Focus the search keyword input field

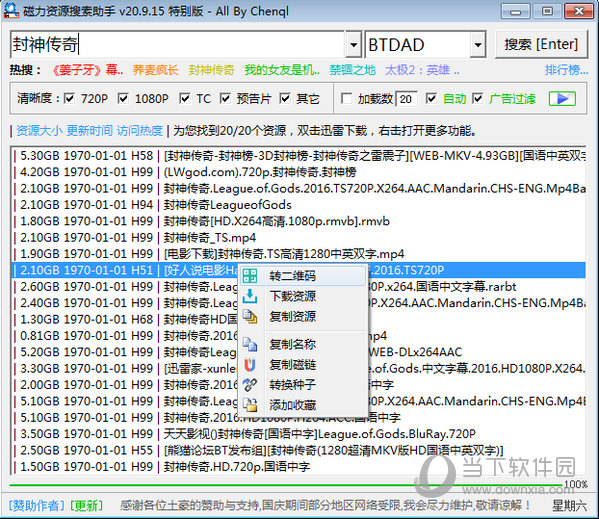[178, 45]
